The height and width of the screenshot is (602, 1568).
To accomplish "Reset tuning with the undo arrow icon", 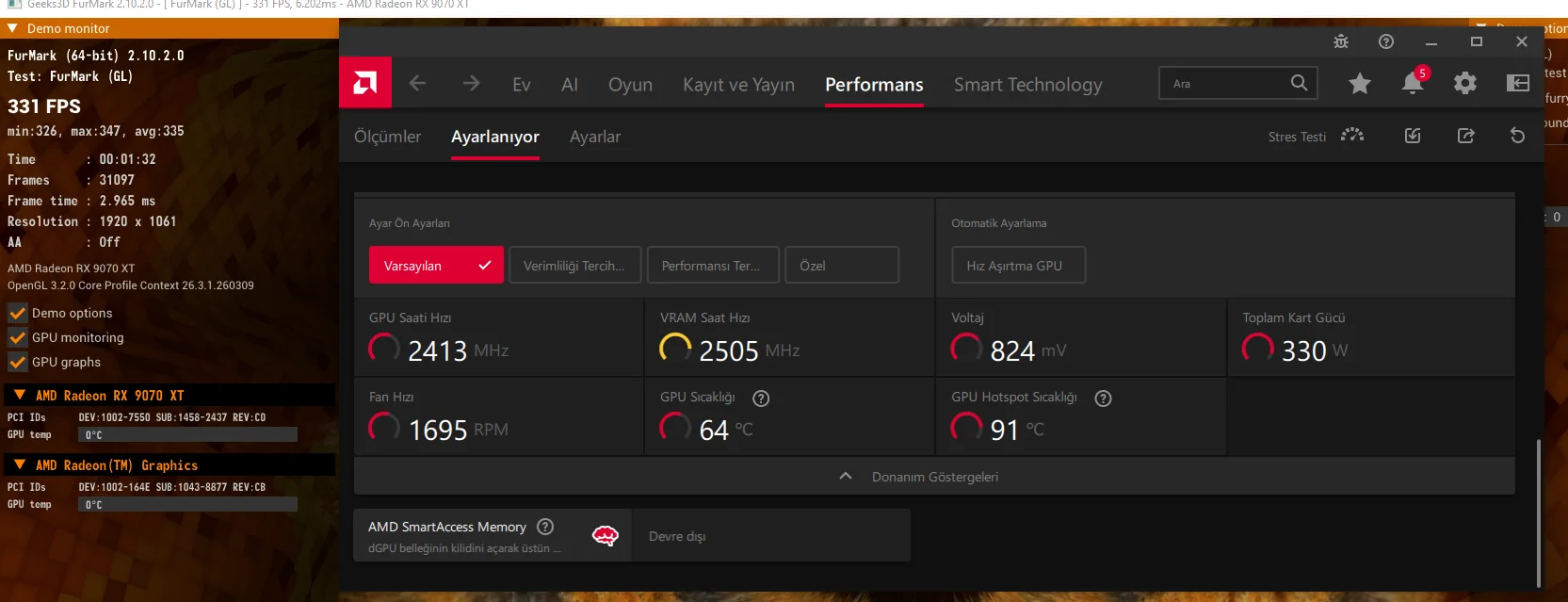I will [x=1517, y=136].
